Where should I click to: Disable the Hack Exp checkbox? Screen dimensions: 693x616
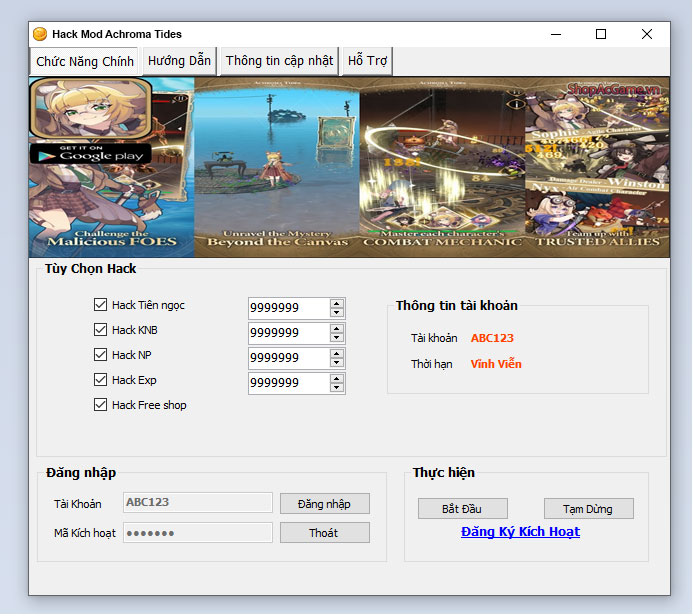point(100,380)
